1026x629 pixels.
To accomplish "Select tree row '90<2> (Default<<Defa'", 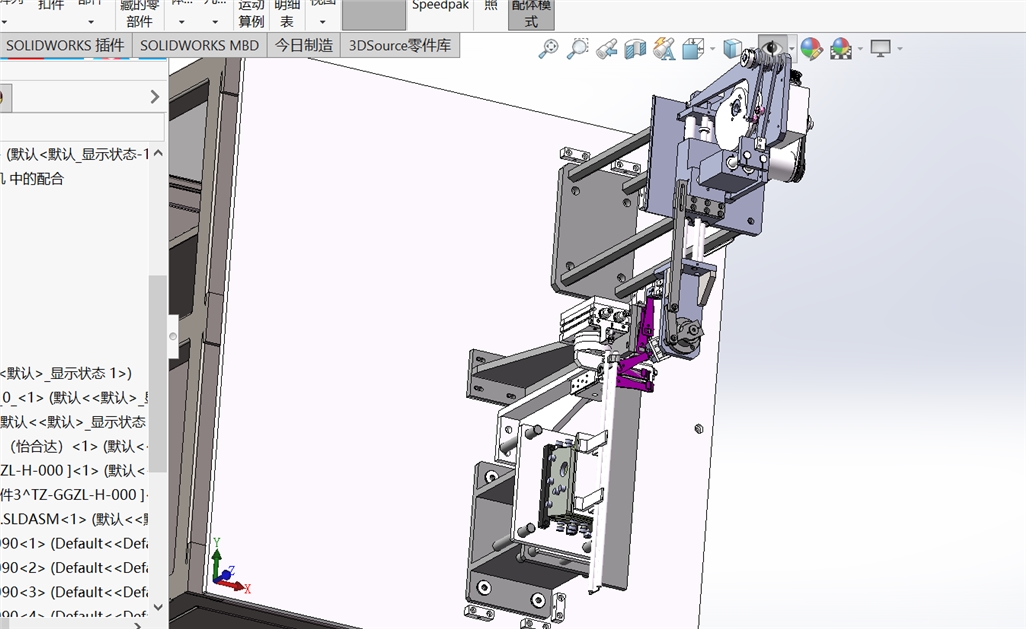I will coord(75,567).
